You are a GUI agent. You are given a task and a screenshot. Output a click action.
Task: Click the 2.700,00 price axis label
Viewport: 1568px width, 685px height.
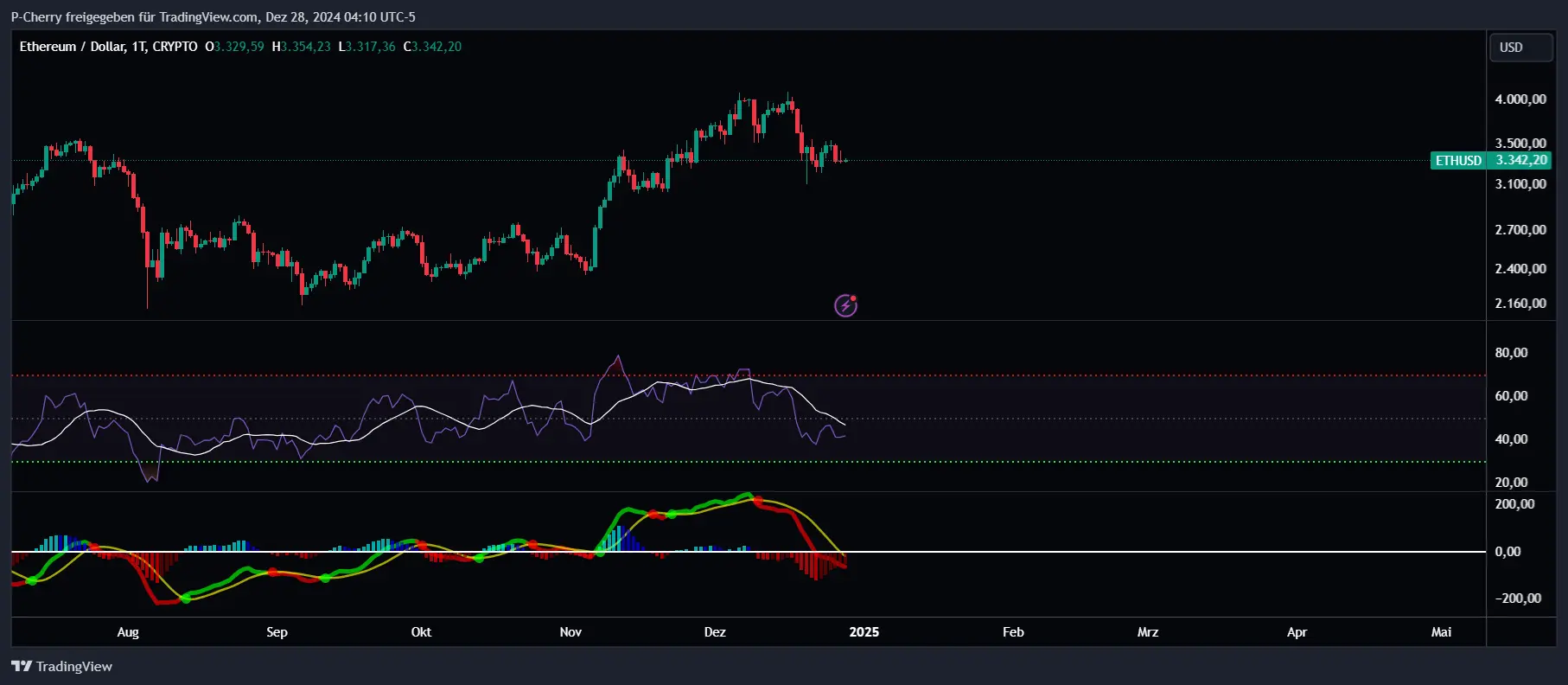(x=1520, y=230)
